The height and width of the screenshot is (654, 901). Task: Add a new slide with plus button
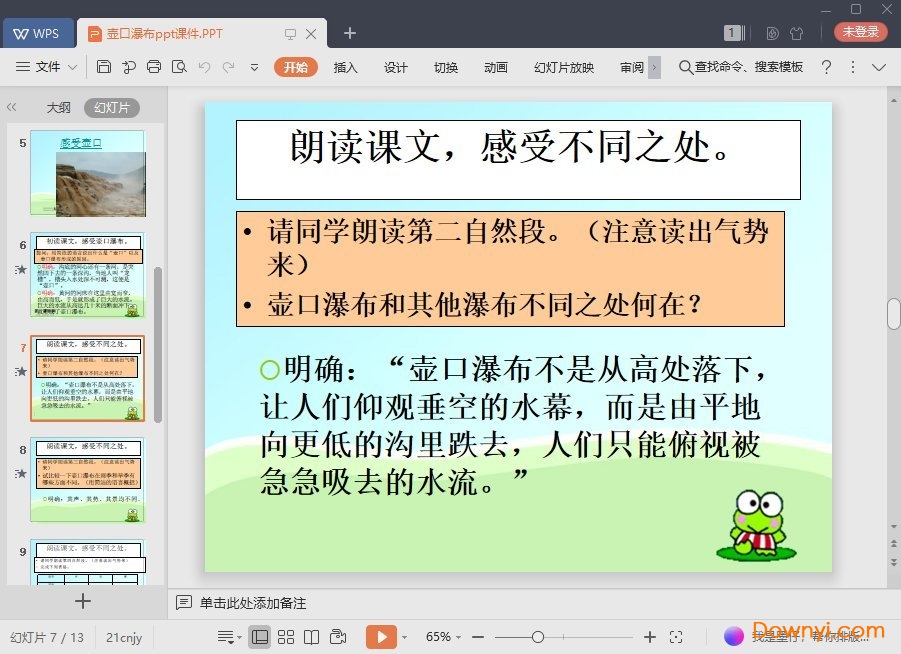tap(83, 601)
